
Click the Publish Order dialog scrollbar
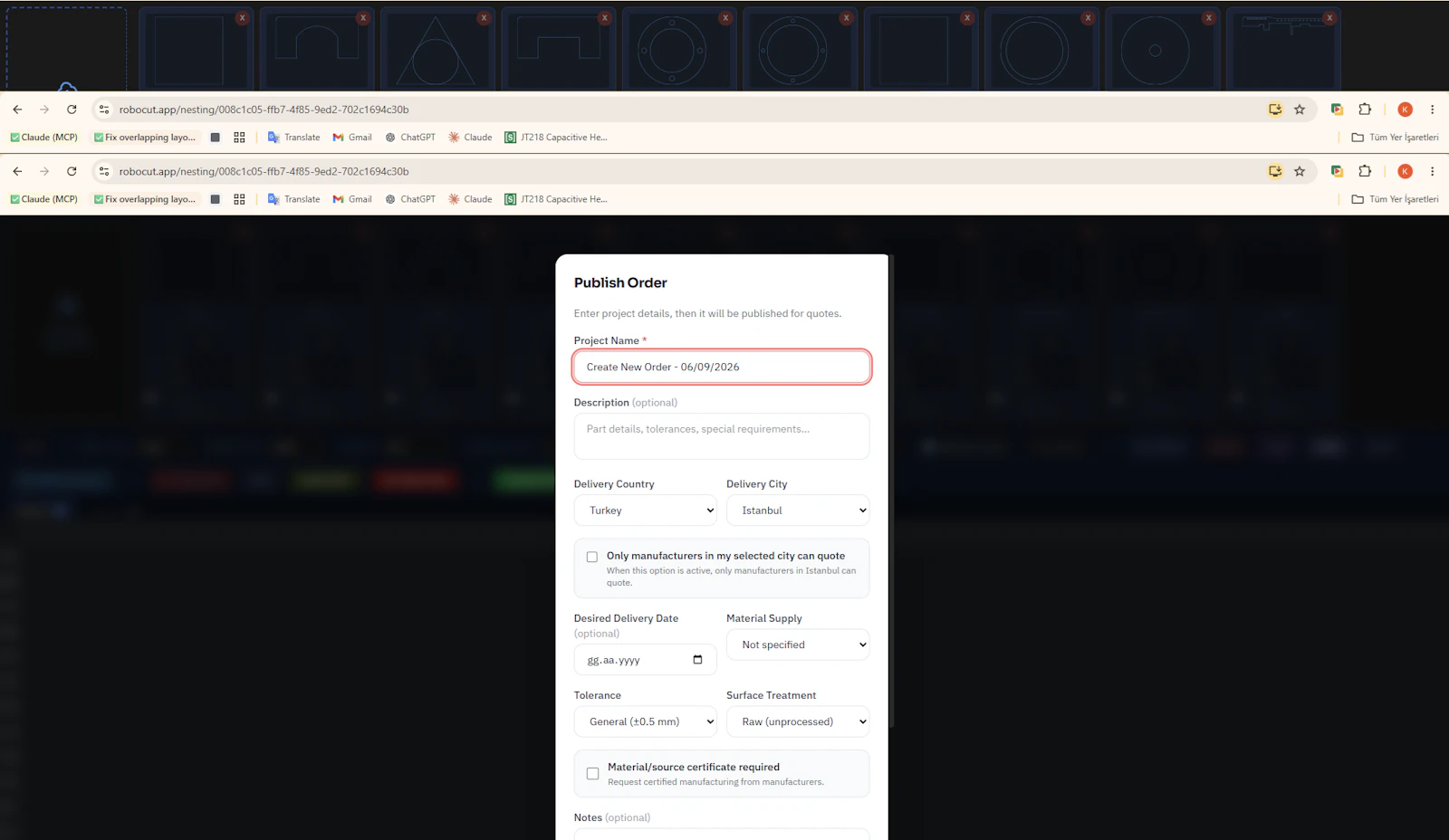coord(892,492)
